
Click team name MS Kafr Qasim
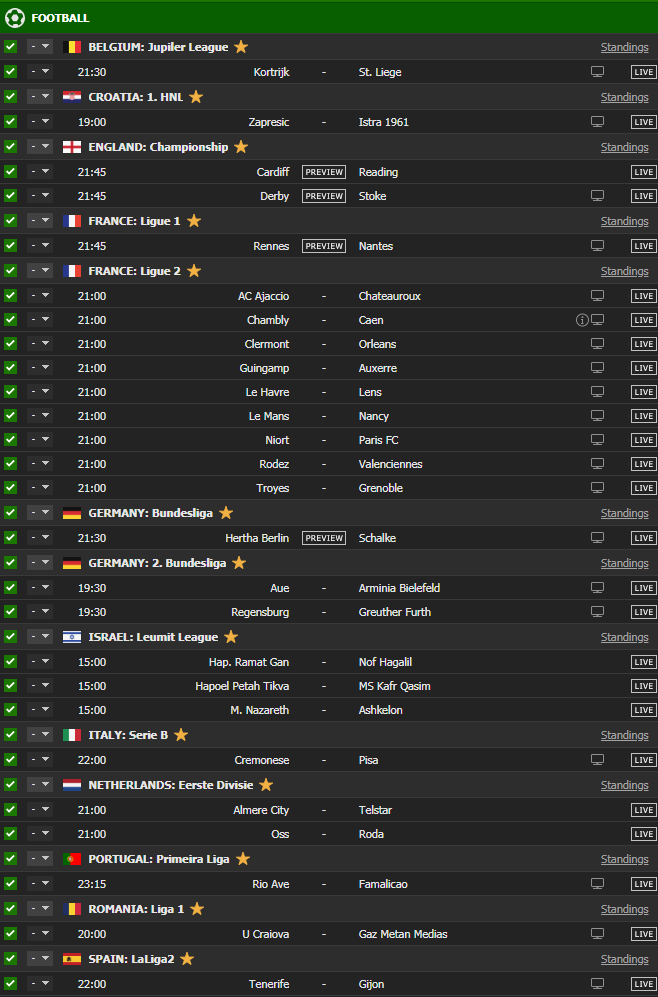click(395, 686)
